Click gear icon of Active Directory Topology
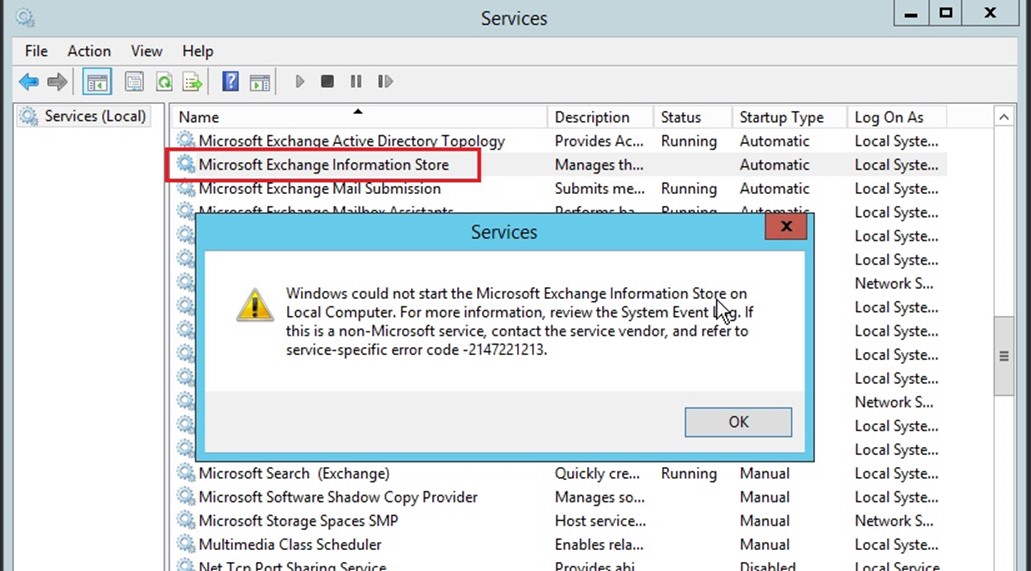The image size is (1031, 571). [x=186, y=141]
